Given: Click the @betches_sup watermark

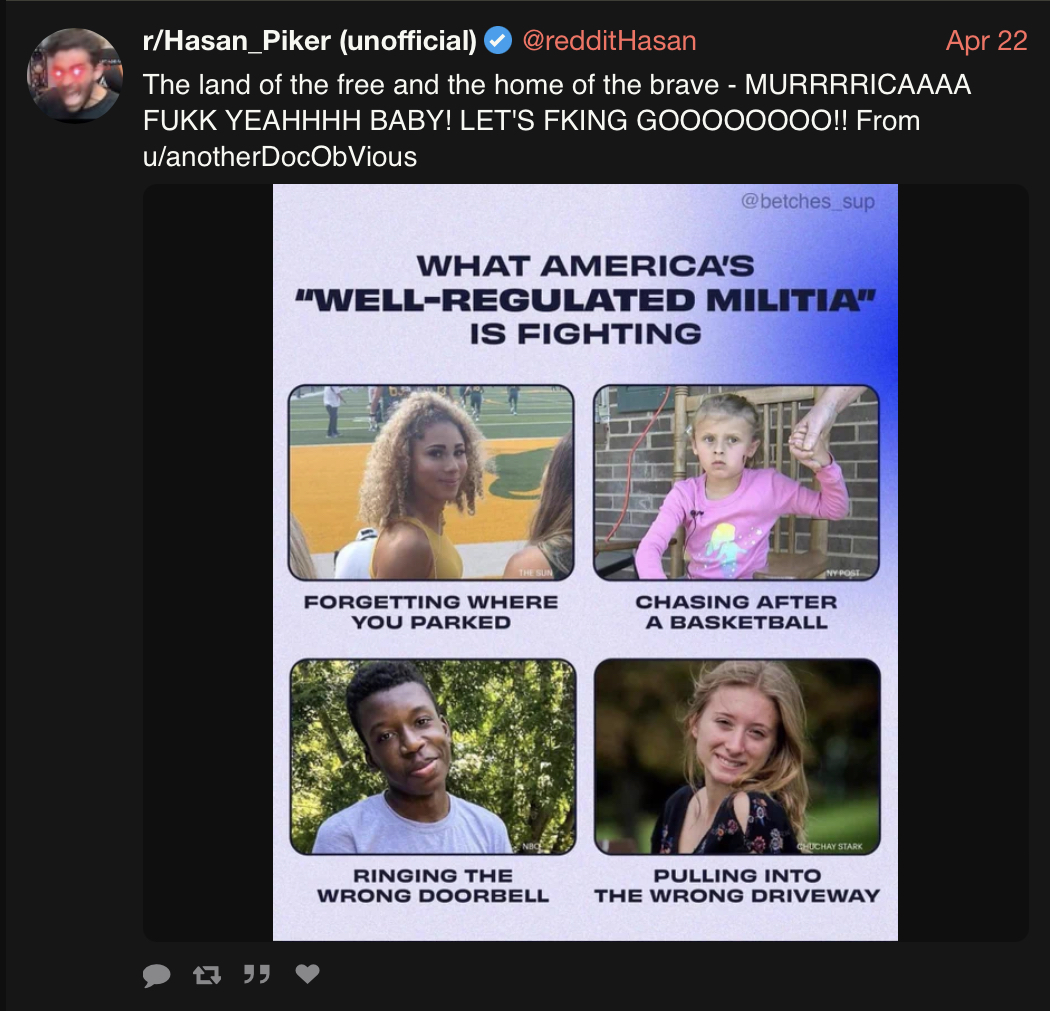Looking at the screenshot, I should pos(808,202).
